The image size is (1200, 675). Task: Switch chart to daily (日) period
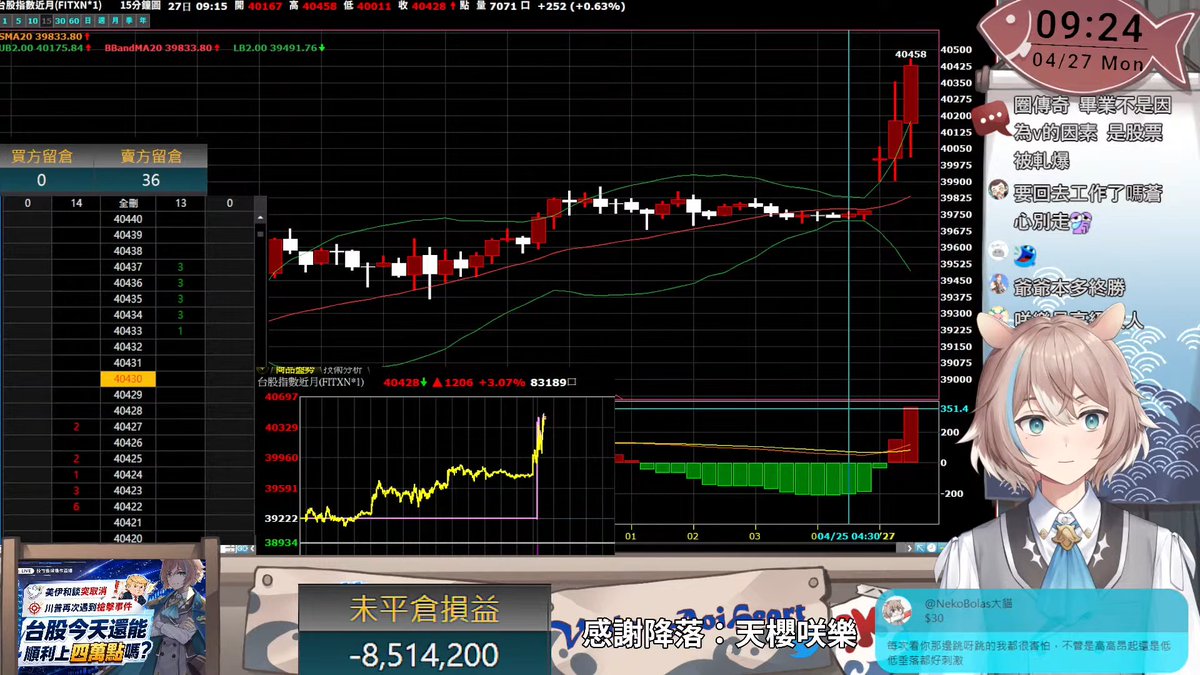tap(88, 21)
